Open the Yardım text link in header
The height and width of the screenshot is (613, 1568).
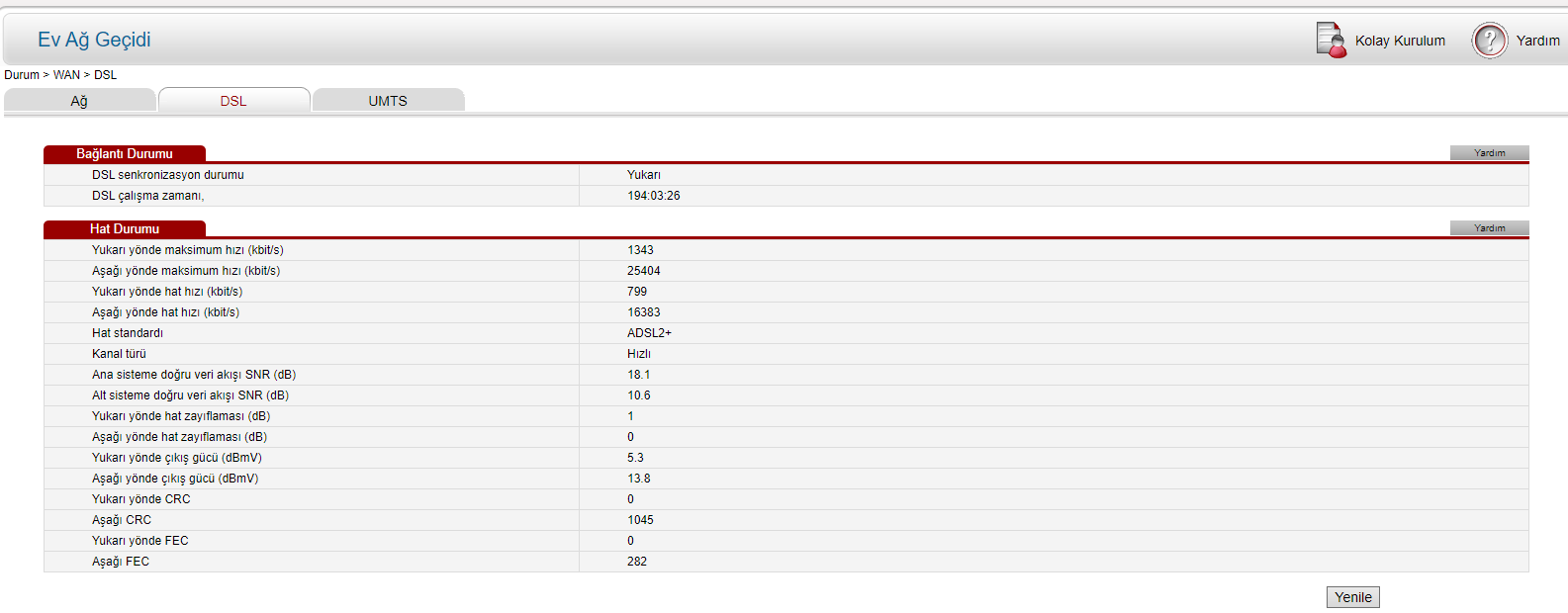click(1537, 41)
